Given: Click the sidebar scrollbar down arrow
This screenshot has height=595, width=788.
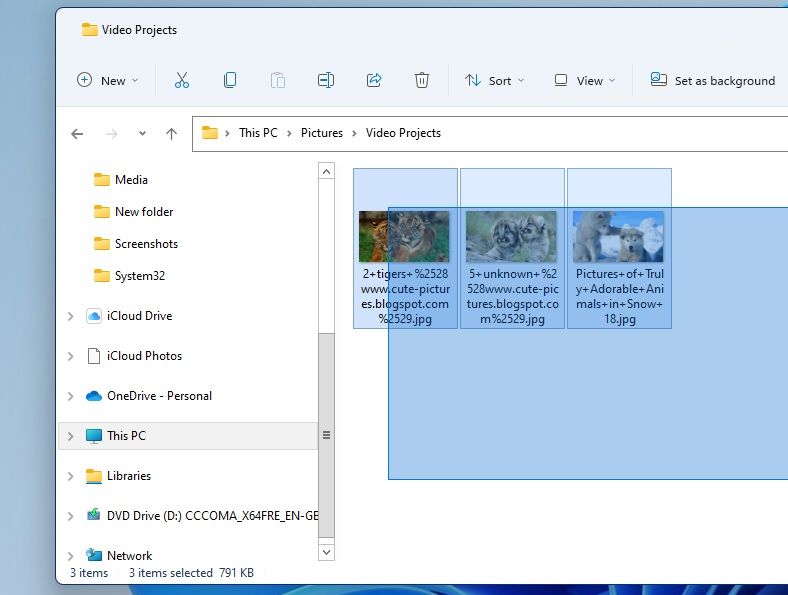Looking at the screenshot, I should click(x=326, y=551).
